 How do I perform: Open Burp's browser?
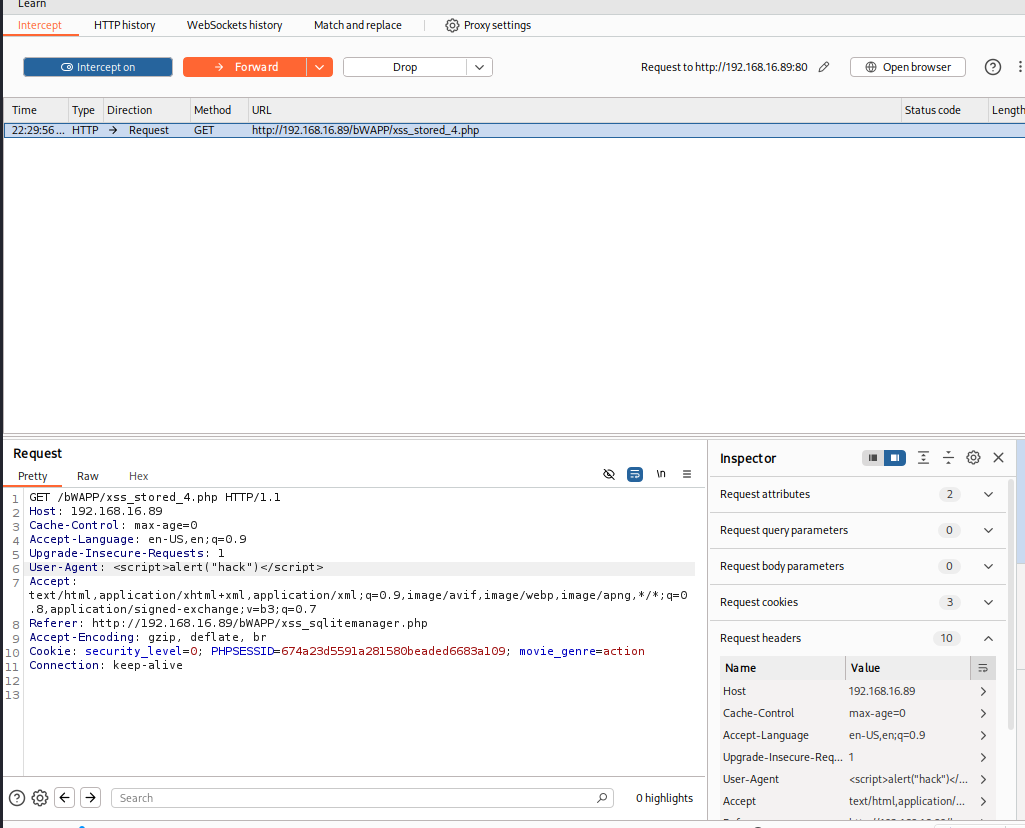point(907,67)
